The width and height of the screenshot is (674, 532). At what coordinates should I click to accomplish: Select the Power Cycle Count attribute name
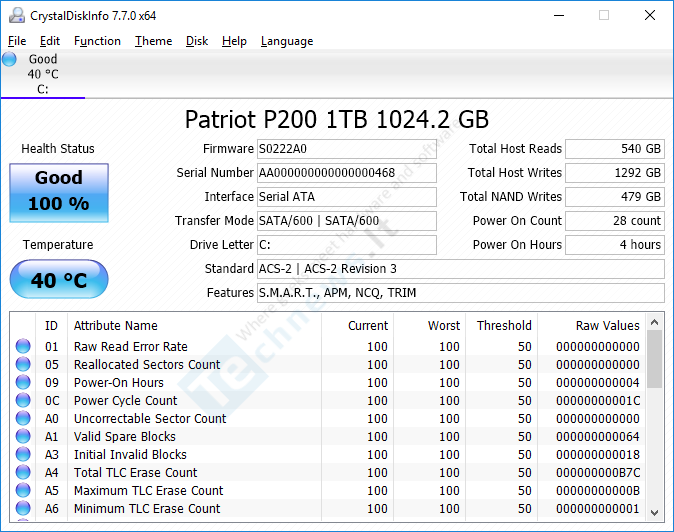point(126,401)
